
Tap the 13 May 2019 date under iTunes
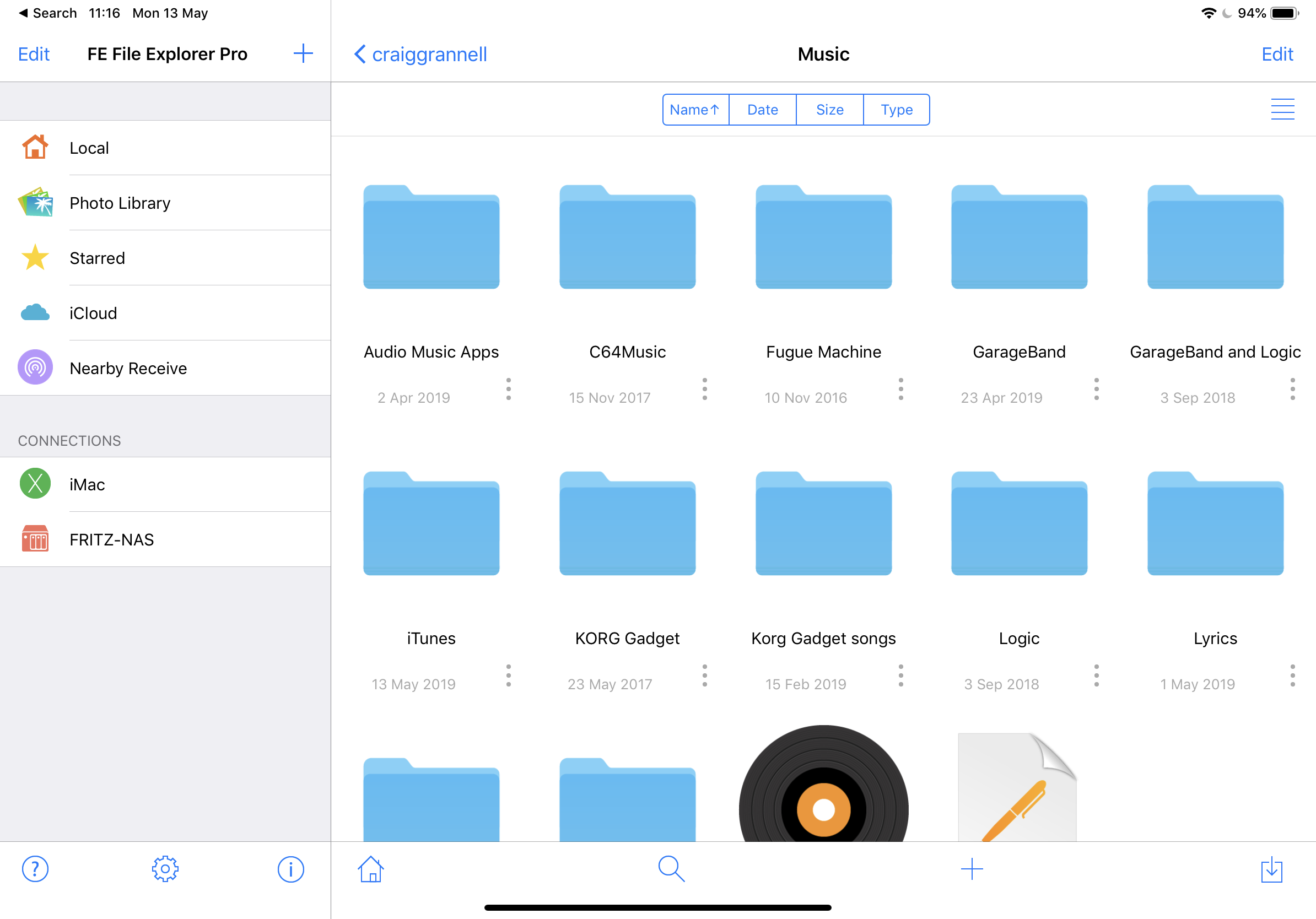[413, 684]
